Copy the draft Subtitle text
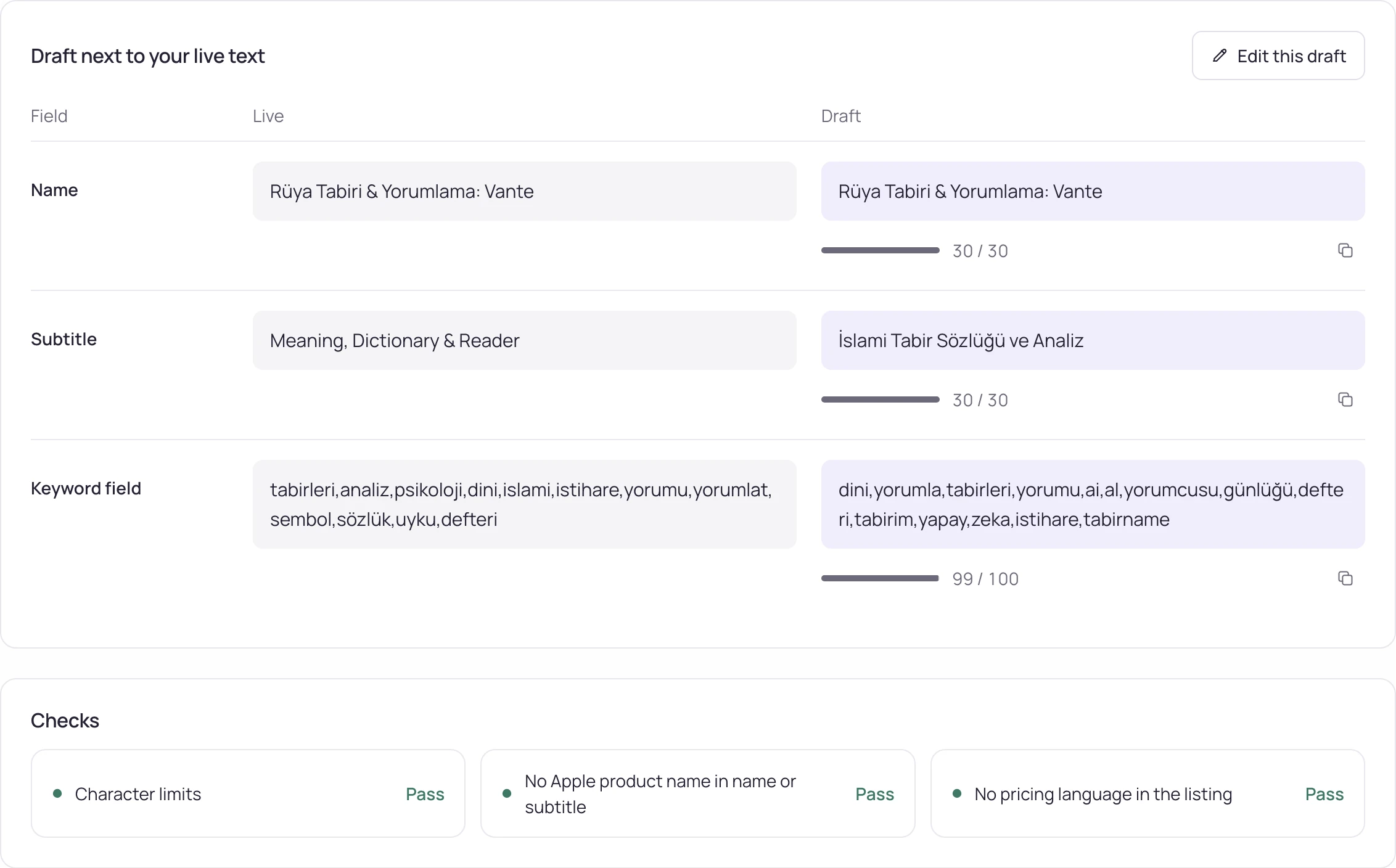1396x868 pixels. [1345, 399]
